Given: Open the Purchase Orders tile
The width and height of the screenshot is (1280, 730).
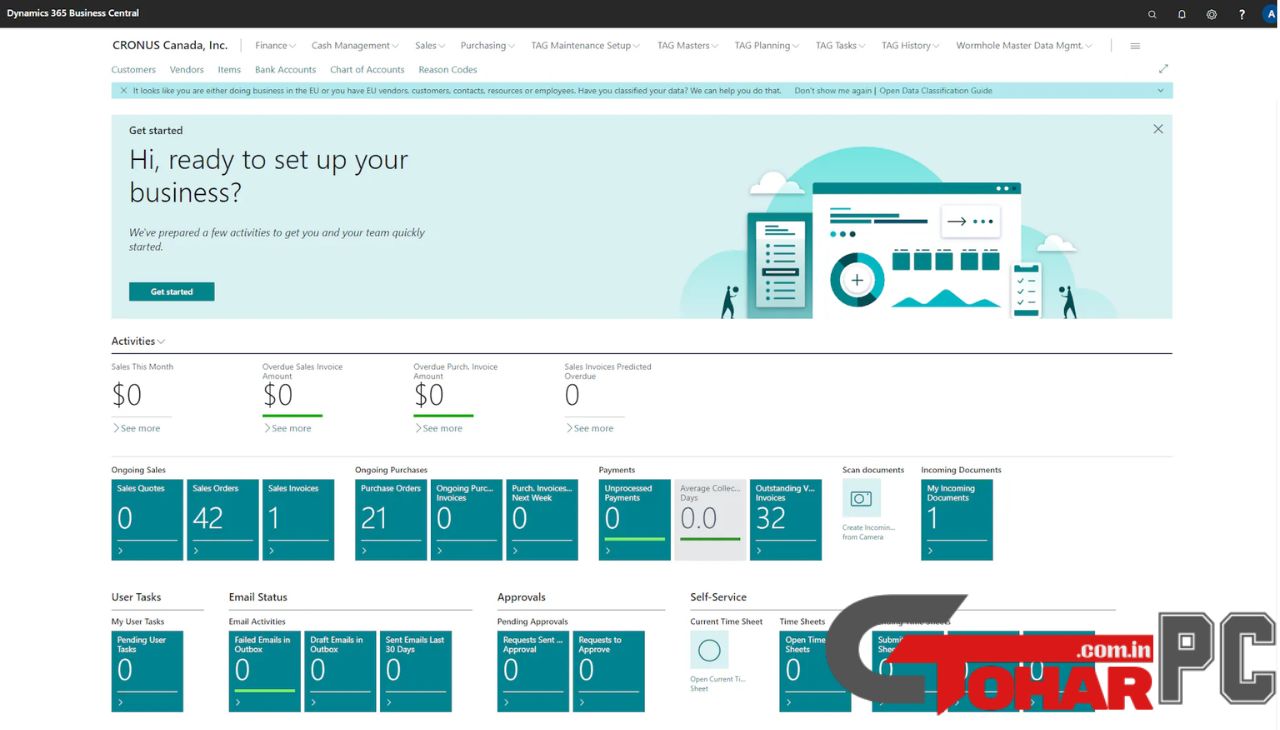Looking at the screenshot, I should click(x=391, y=520).
